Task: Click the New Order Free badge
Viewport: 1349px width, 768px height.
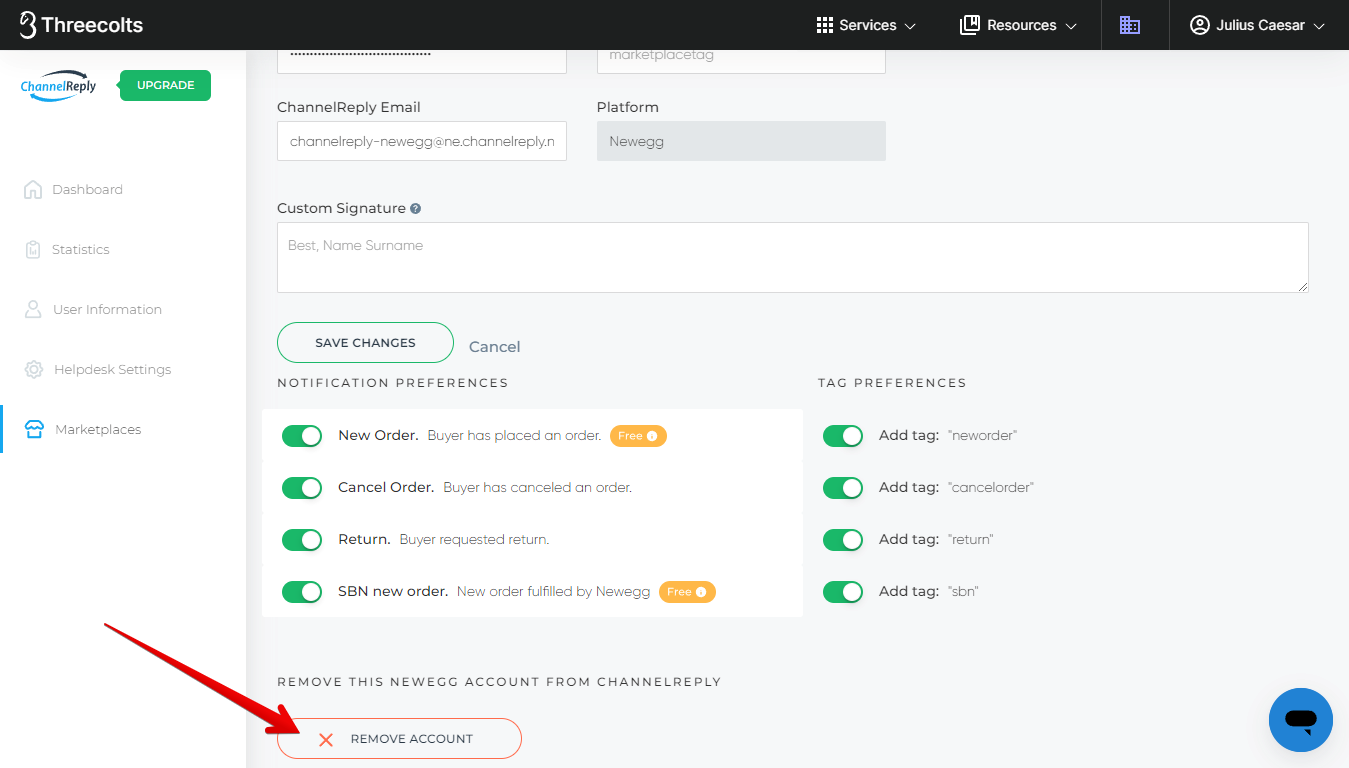Action: 638,436
